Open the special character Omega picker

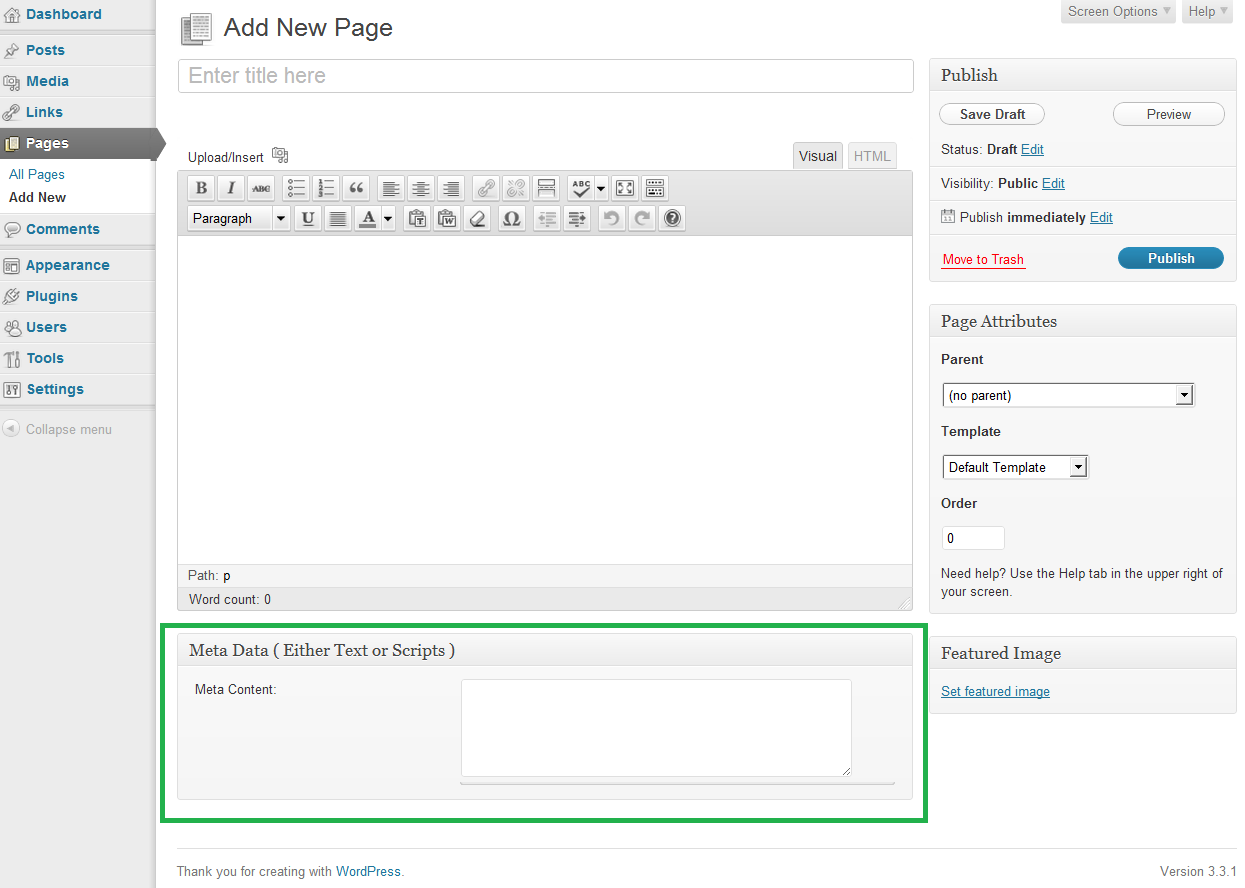click(x=511, y=218)
